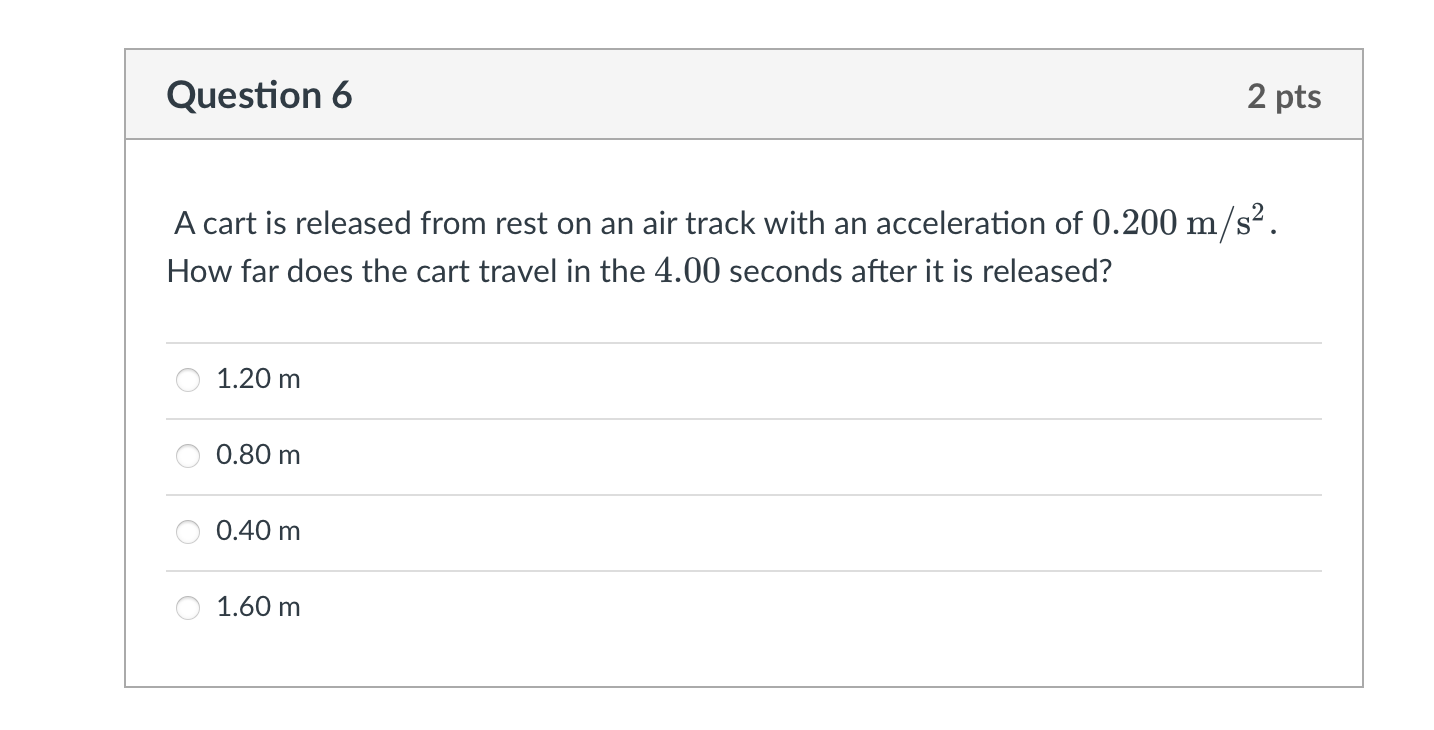
Task: Select the 1.60 m radio button
Action: 187,607
